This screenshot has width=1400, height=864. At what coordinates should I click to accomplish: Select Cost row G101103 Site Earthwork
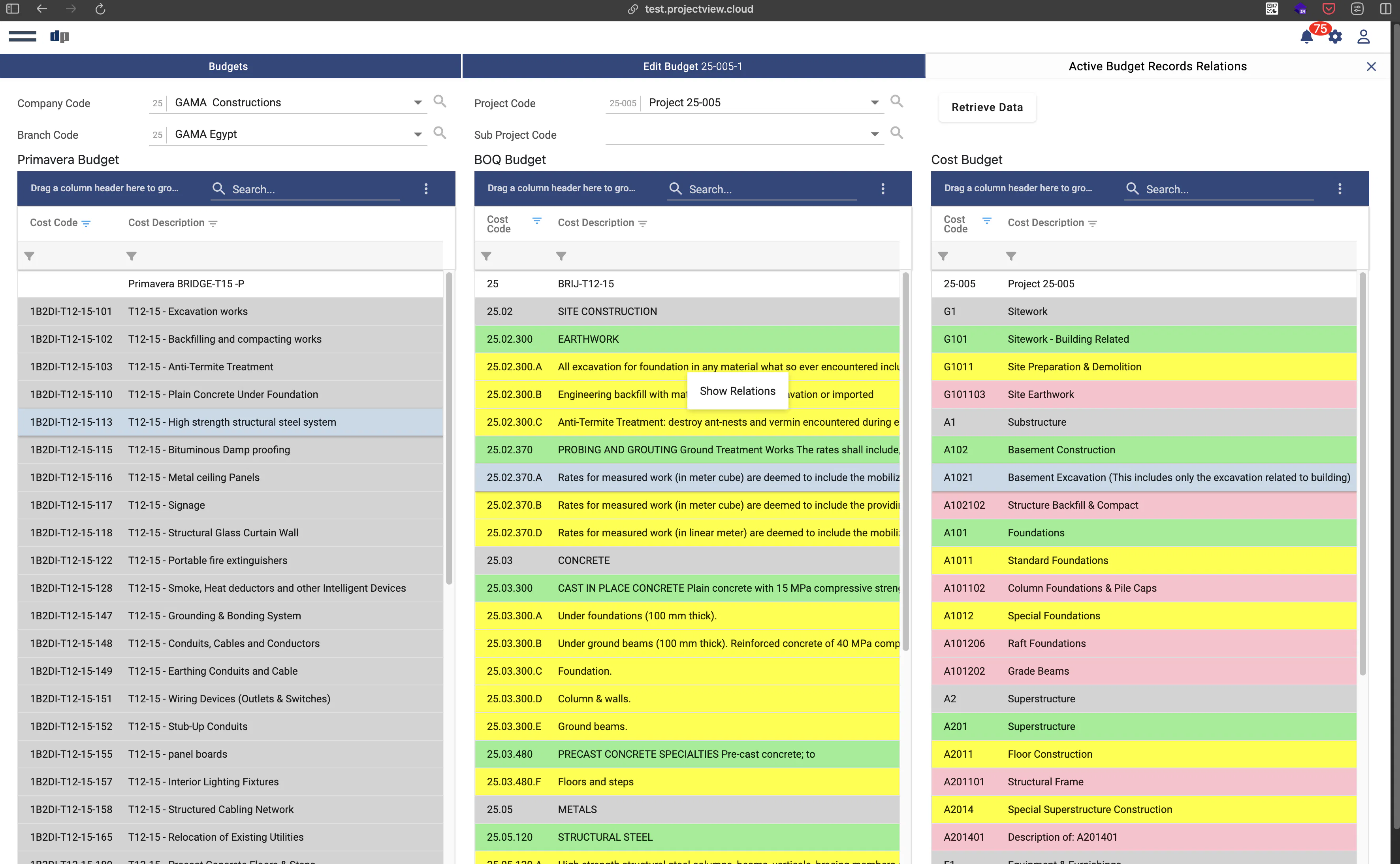(1144, 395)
